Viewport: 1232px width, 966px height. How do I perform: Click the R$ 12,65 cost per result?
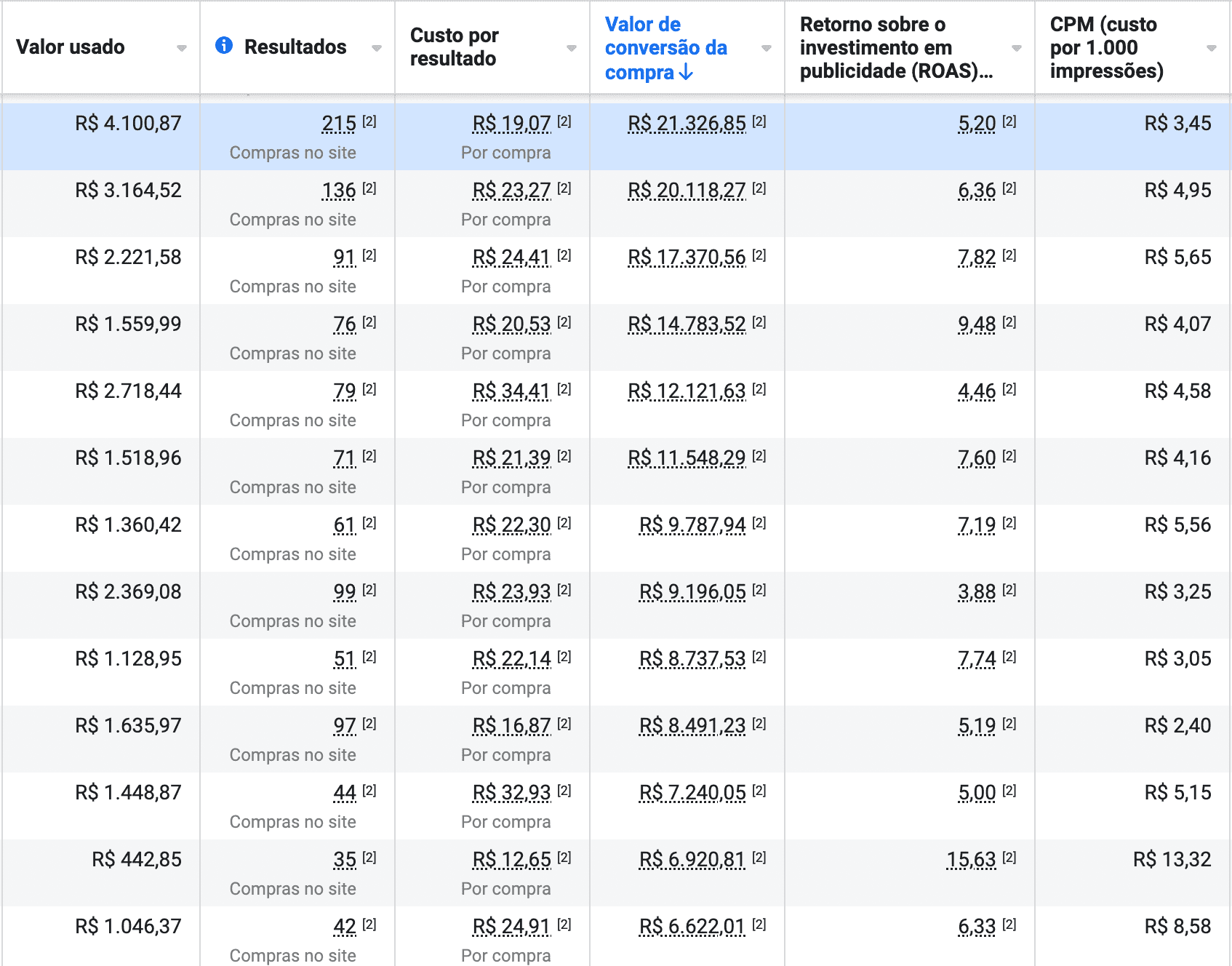512,860
